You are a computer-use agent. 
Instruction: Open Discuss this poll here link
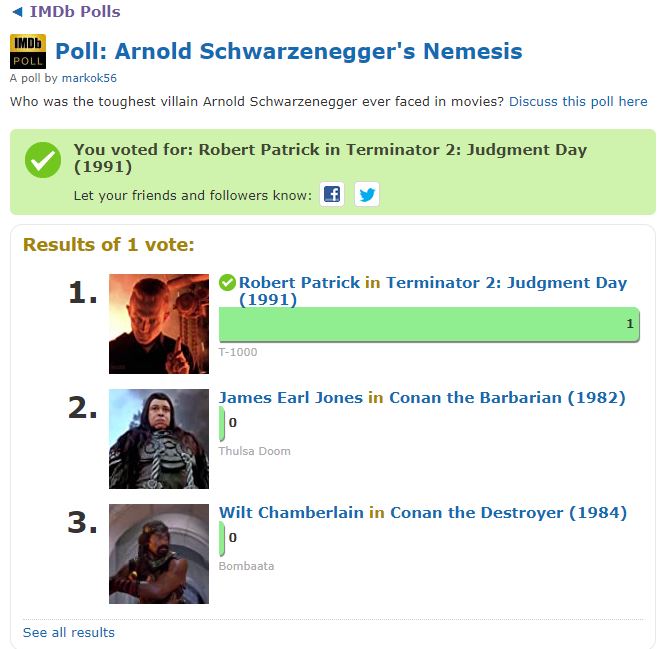578,102
